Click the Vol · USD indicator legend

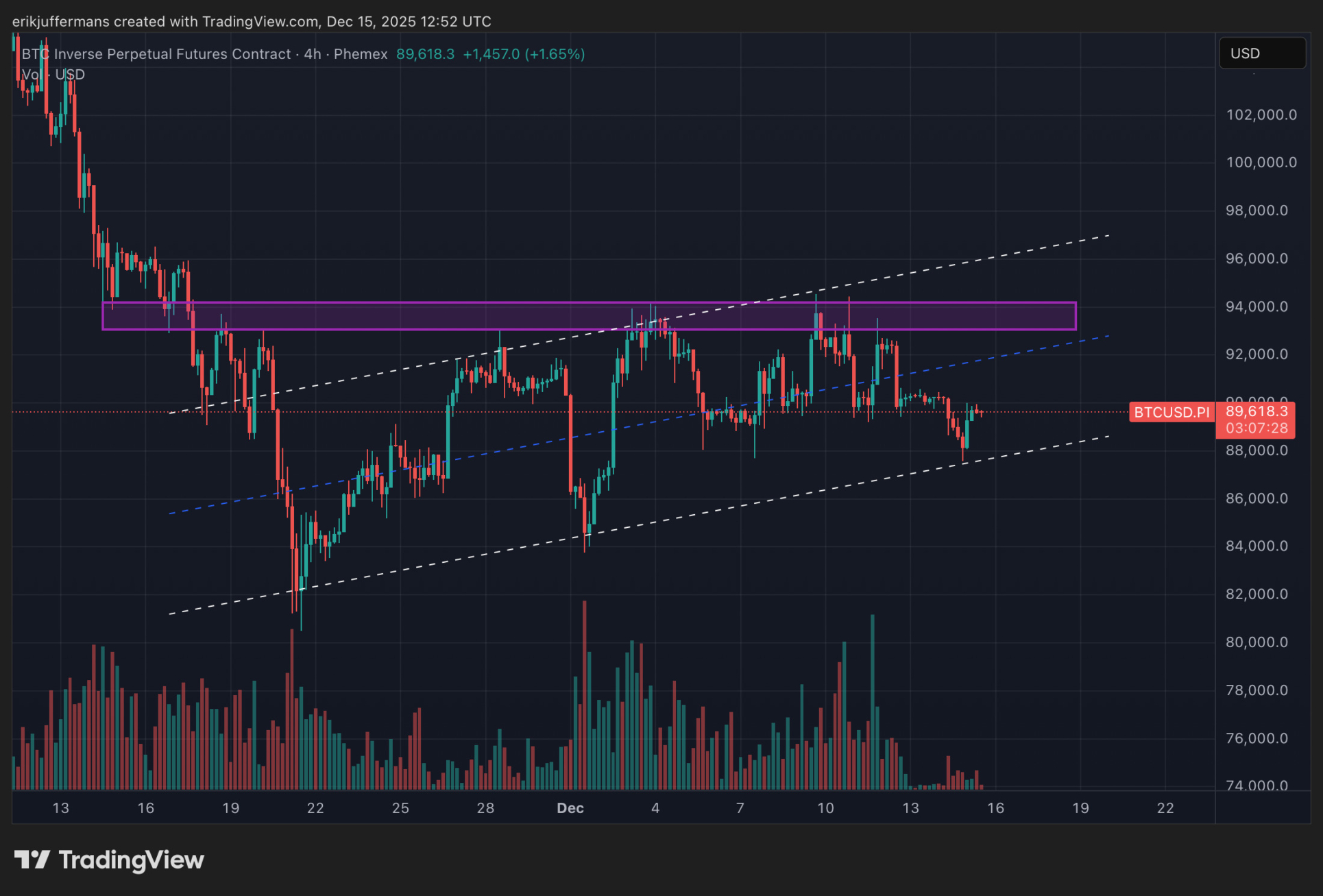[53, 75]
